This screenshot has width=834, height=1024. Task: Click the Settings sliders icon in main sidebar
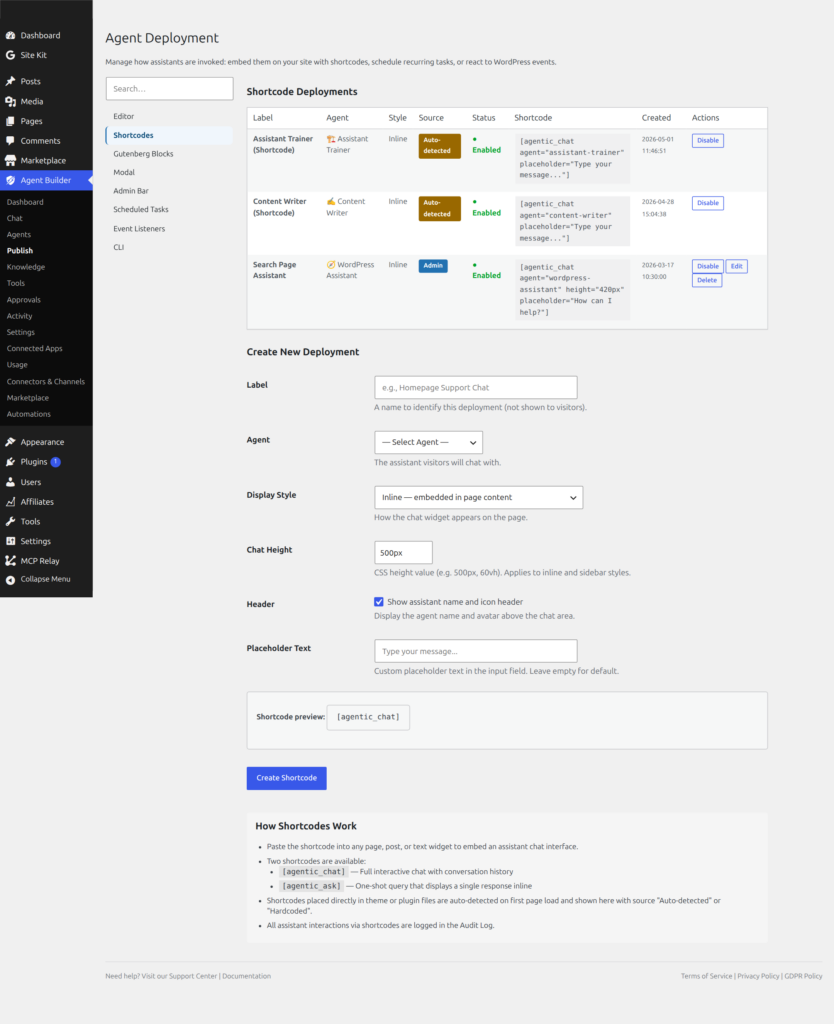[10, 541]
